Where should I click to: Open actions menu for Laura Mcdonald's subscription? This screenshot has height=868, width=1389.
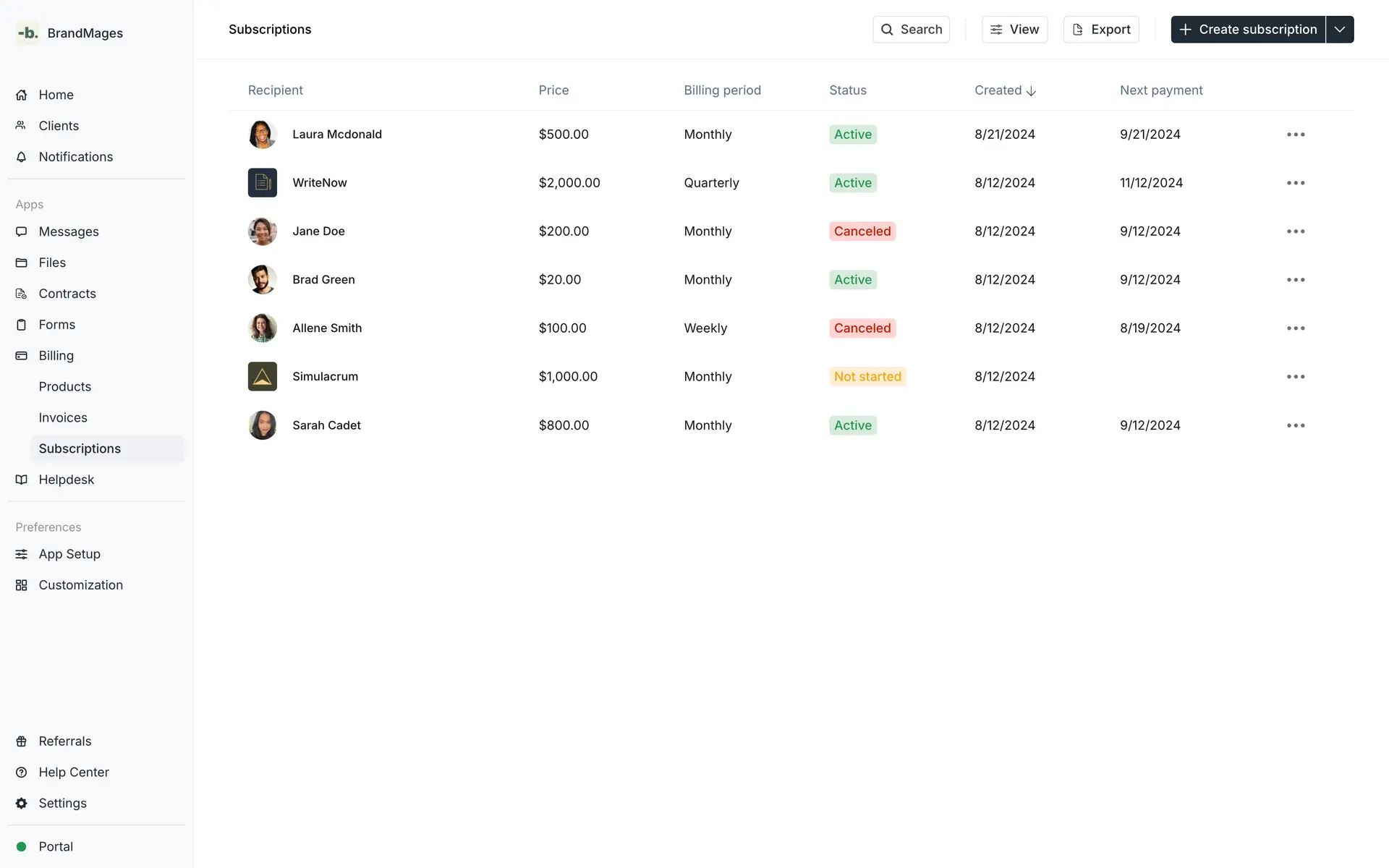pyautogui.click(x=1296, y=135)
